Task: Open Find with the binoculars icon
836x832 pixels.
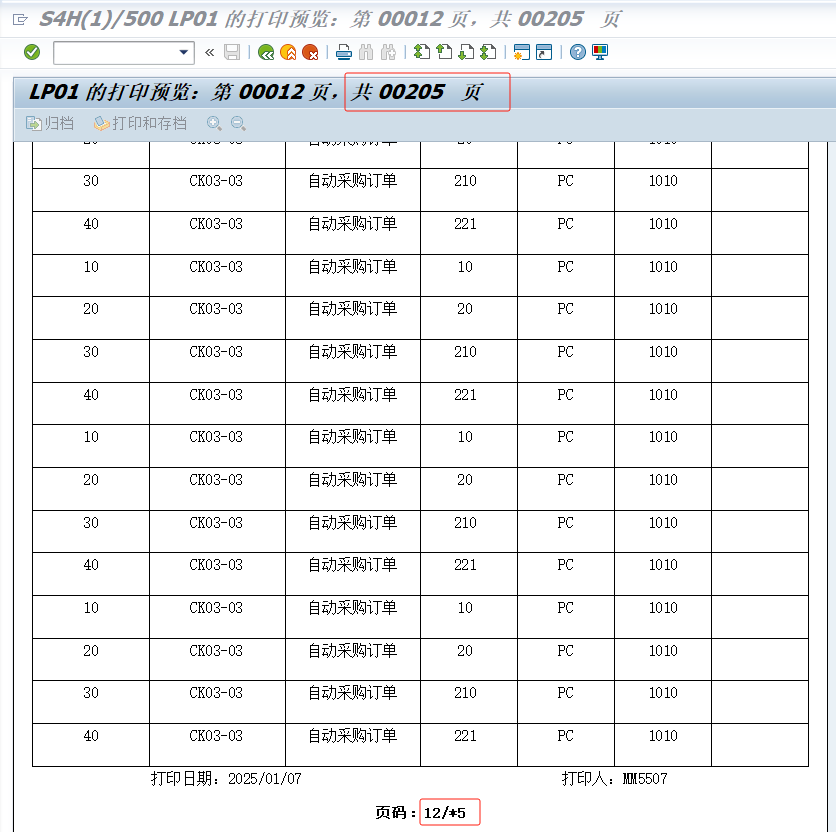Action: coord(366,52)
